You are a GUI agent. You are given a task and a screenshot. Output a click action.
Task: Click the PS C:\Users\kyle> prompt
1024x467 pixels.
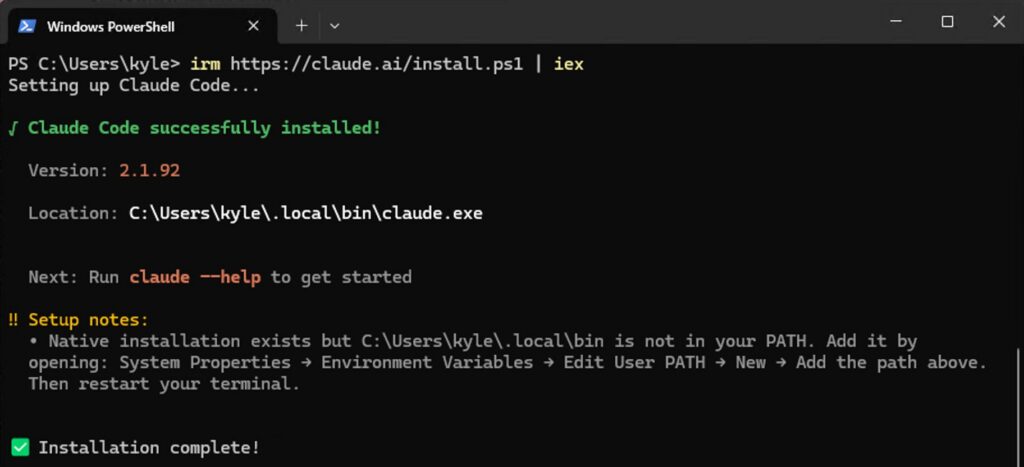(x=93, y=64)
